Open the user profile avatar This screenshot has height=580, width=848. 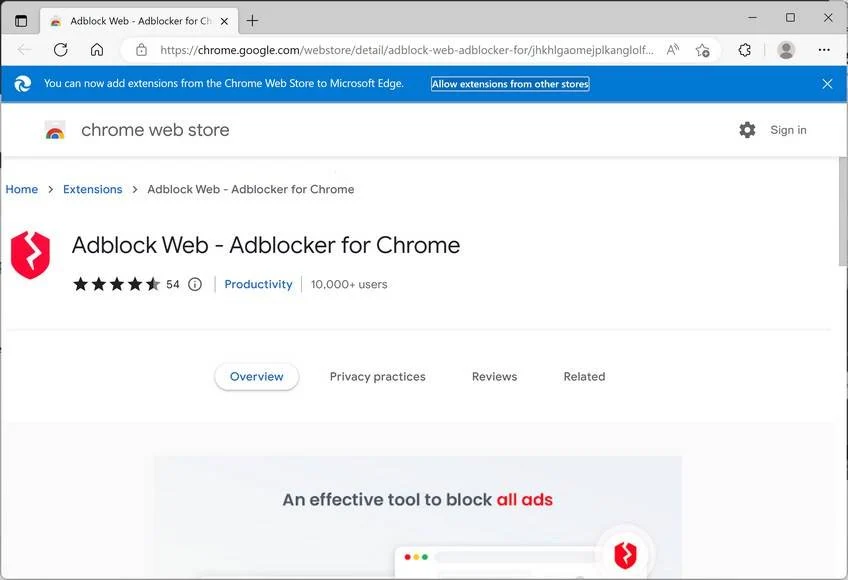pos(786,50)
